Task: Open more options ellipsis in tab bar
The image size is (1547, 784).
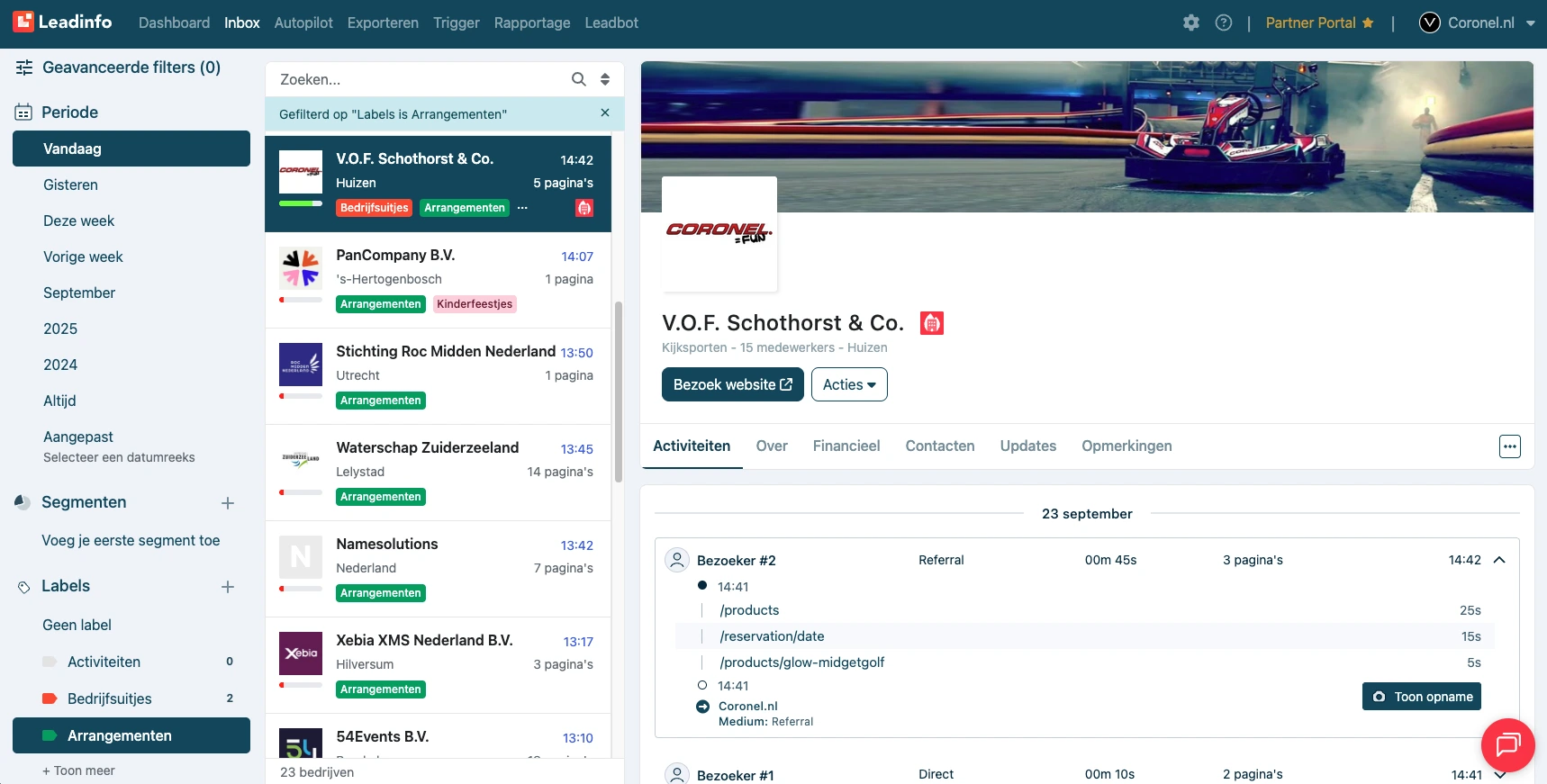Action: [x=1510, y=446]
